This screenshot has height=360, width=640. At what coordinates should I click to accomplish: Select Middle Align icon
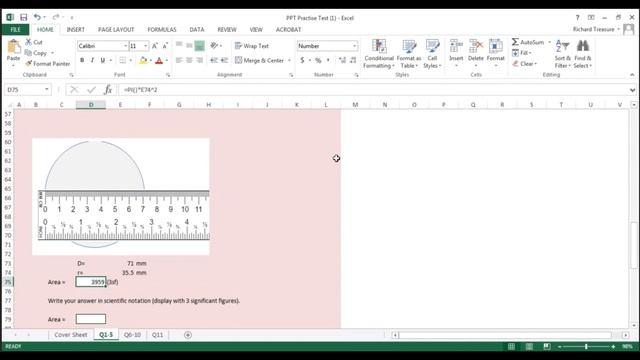[189, 46]
